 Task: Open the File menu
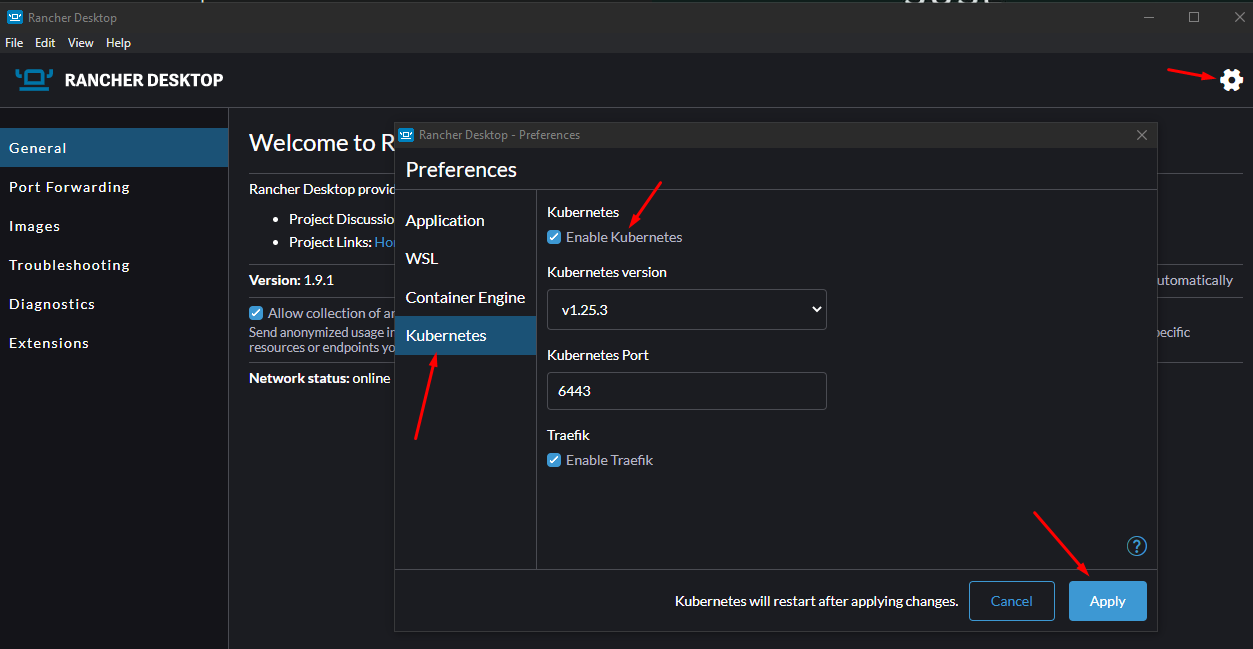tap(14, 43)
